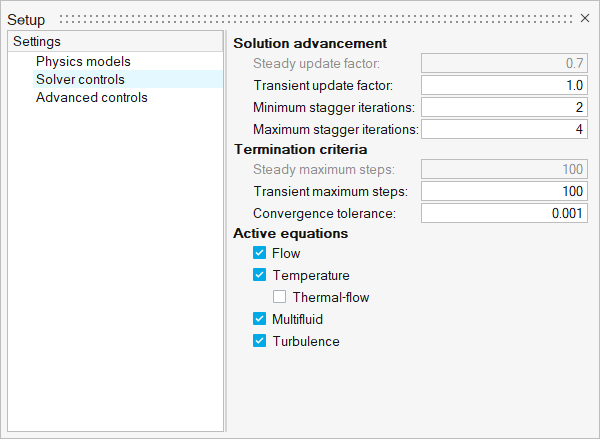Click the Transient update factor field
Viewport: 600px width, 439px height.
(x=504, y=85)
